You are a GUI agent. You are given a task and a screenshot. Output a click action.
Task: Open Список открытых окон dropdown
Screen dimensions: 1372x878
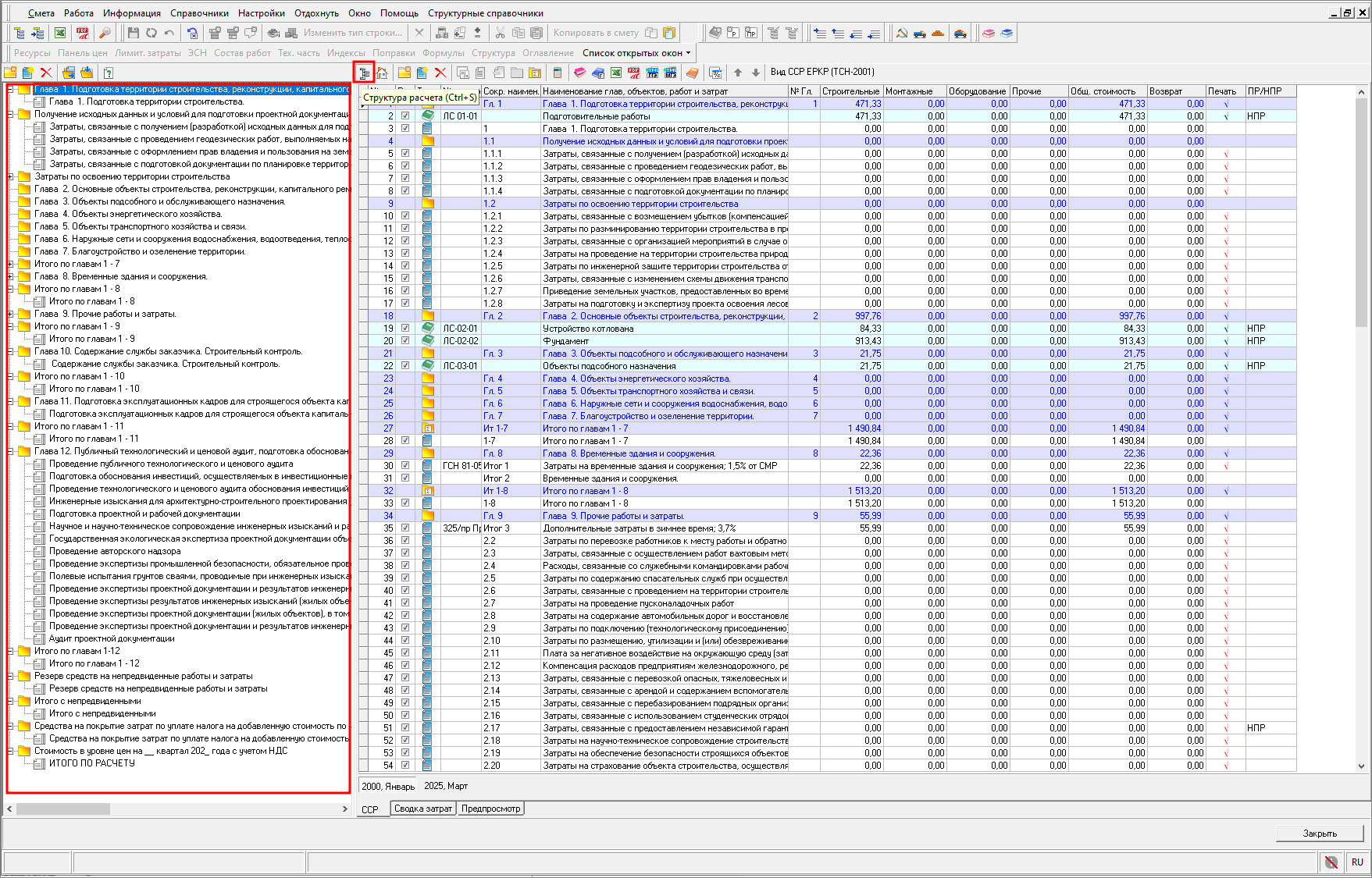636,53
